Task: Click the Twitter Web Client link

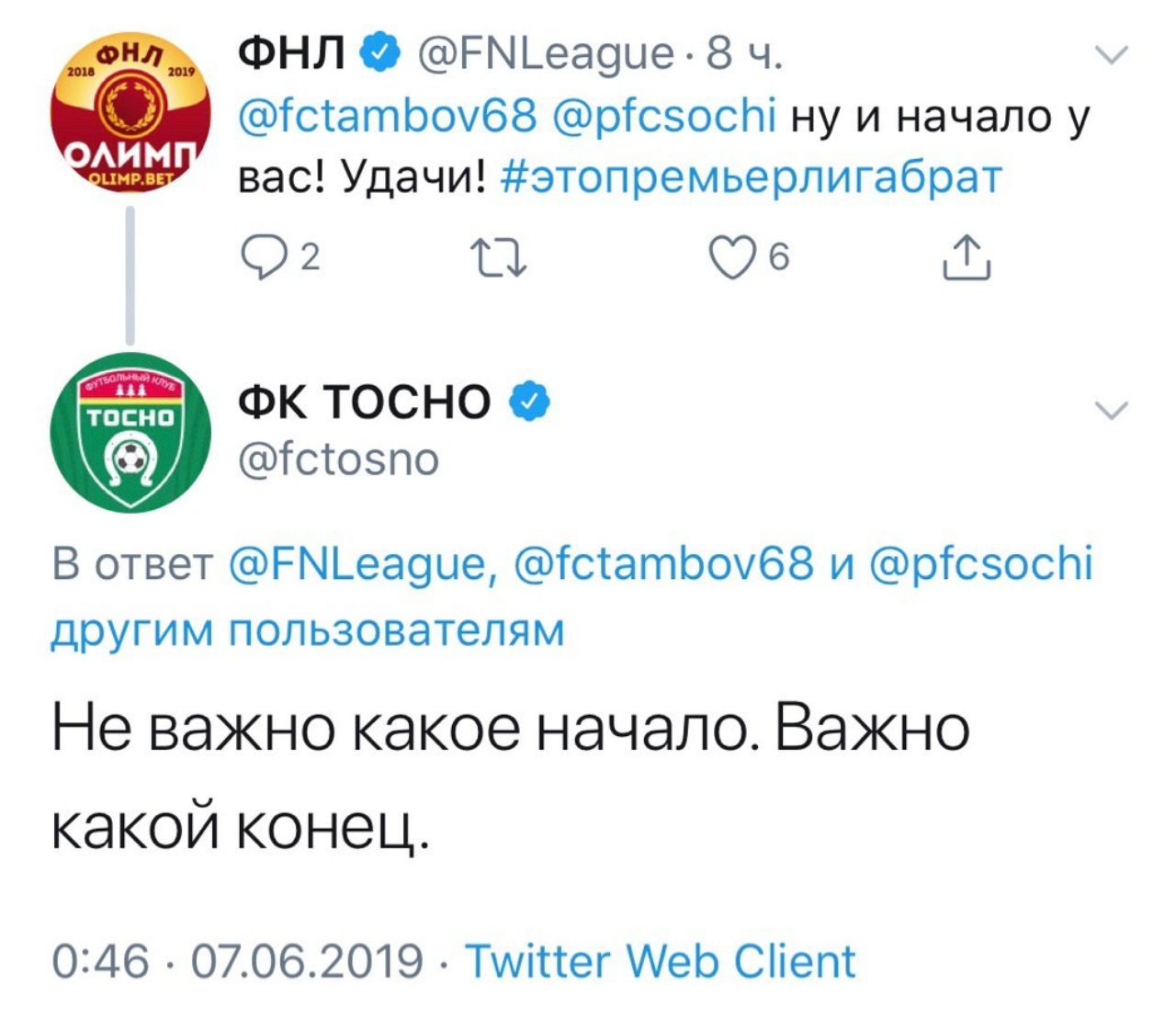Action: 660,961
